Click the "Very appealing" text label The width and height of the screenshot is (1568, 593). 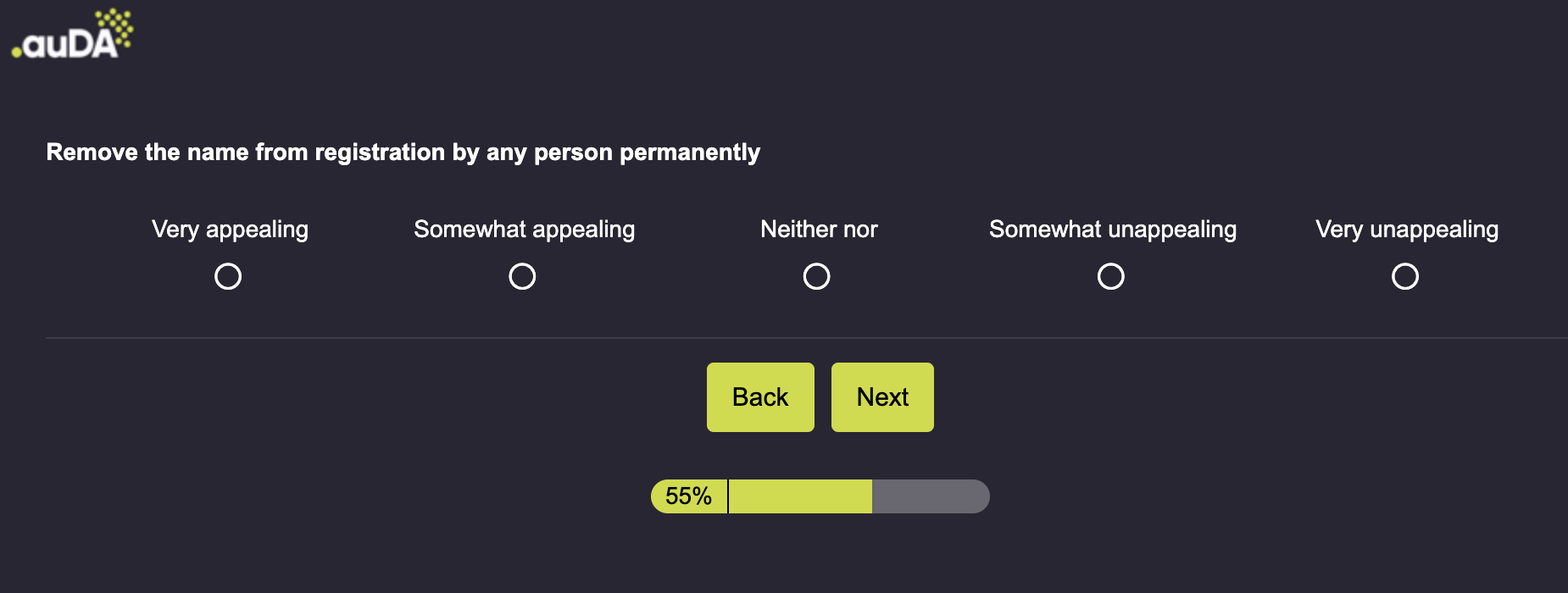coord(230,230)
